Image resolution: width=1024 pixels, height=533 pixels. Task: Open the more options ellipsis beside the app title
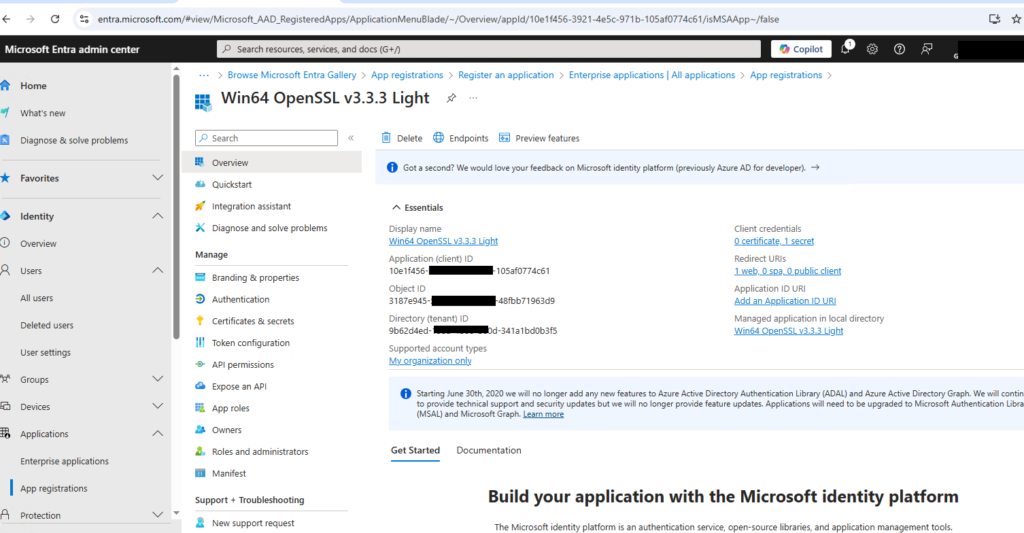[x=473, y=98]
